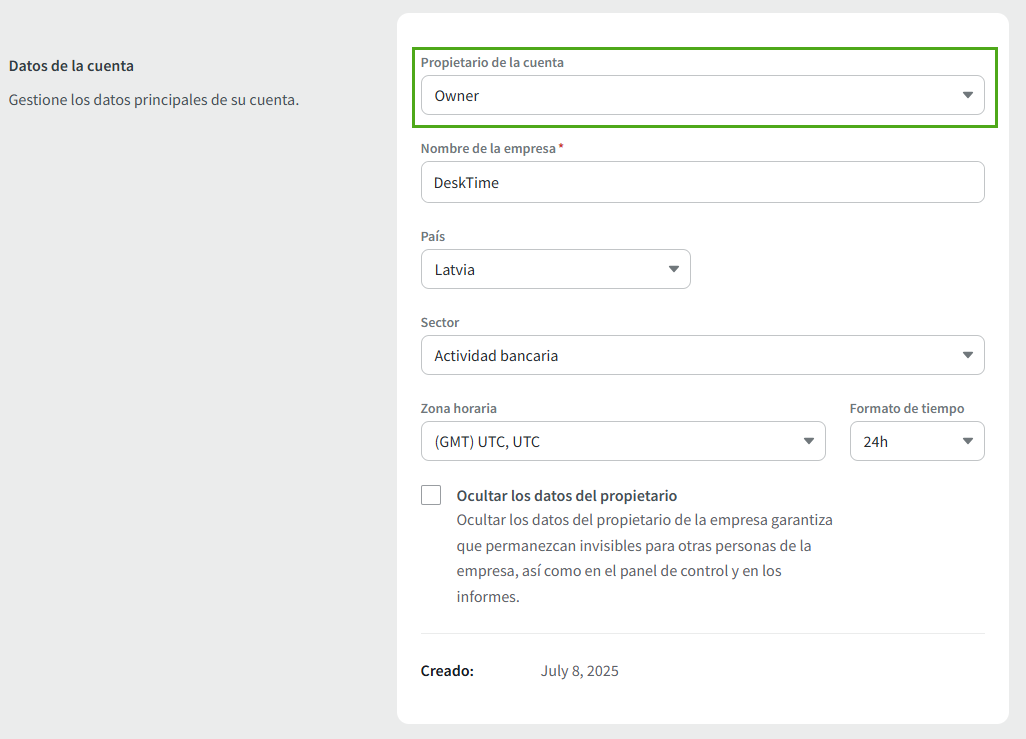The height and width of the screenshot is (739, 1026).
Task: Click the 'Propietario de la cuenta' field label
Action: coord(492,63)
